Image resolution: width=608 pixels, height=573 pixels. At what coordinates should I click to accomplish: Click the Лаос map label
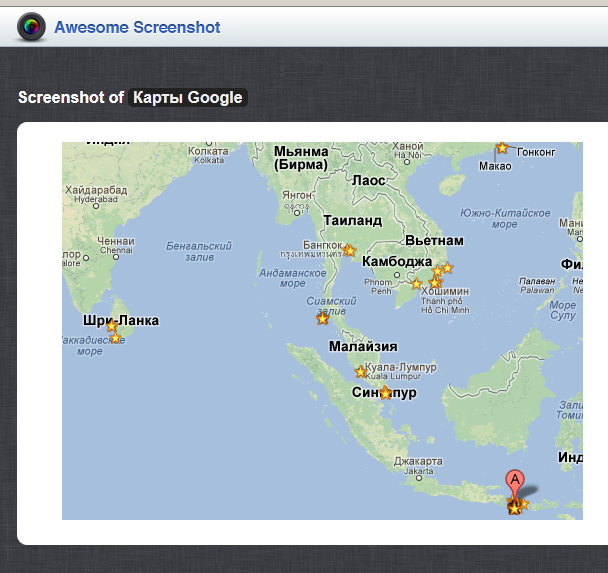(369, 181)
